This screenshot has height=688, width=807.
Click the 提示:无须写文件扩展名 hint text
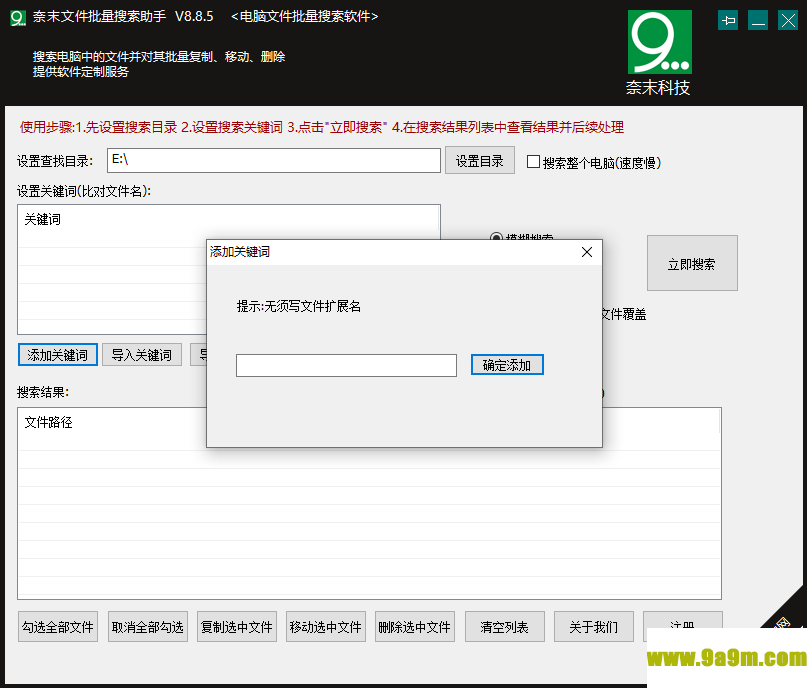[x=299, y=307]
